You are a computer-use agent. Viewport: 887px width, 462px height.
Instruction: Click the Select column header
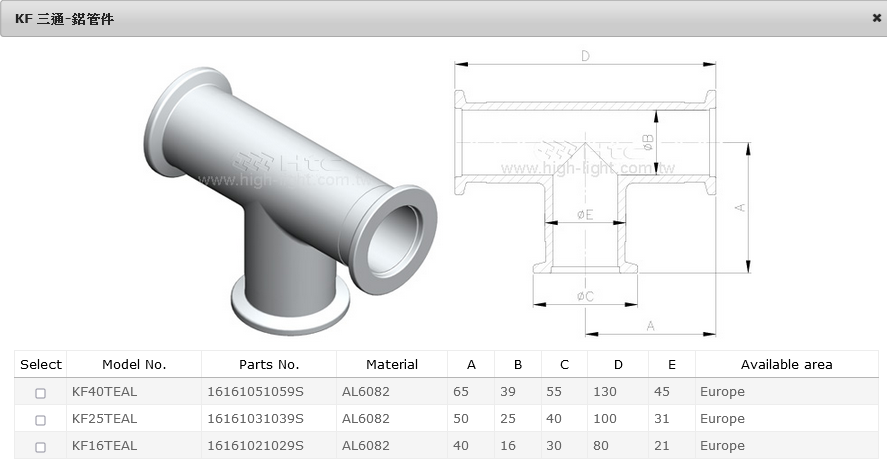(x=41, y=364)
